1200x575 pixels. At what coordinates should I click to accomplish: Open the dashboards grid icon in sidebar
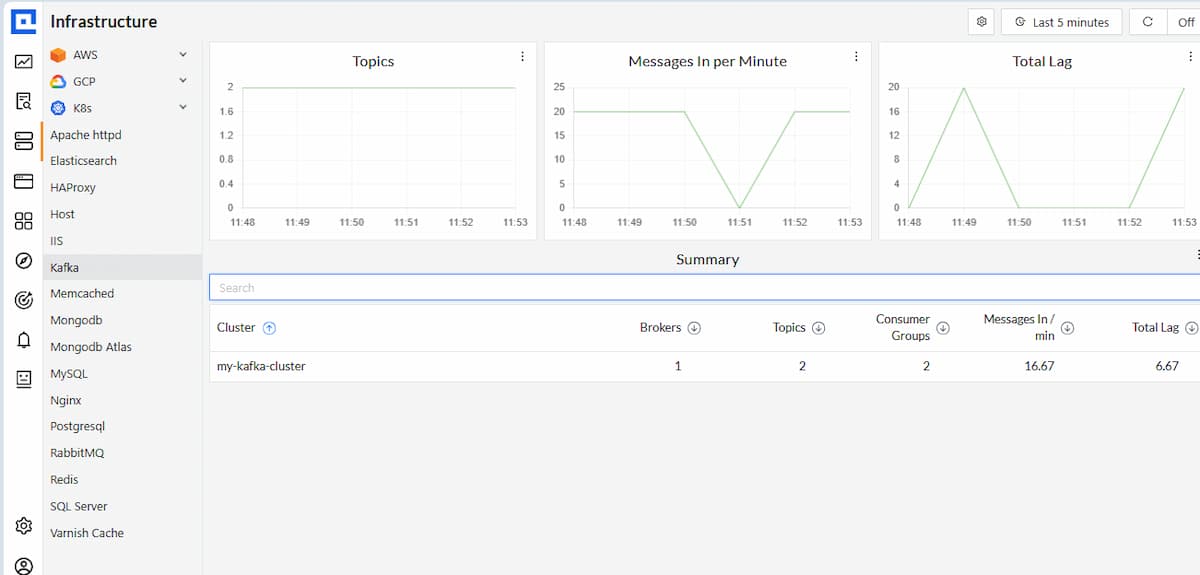[x=23, y=221]
